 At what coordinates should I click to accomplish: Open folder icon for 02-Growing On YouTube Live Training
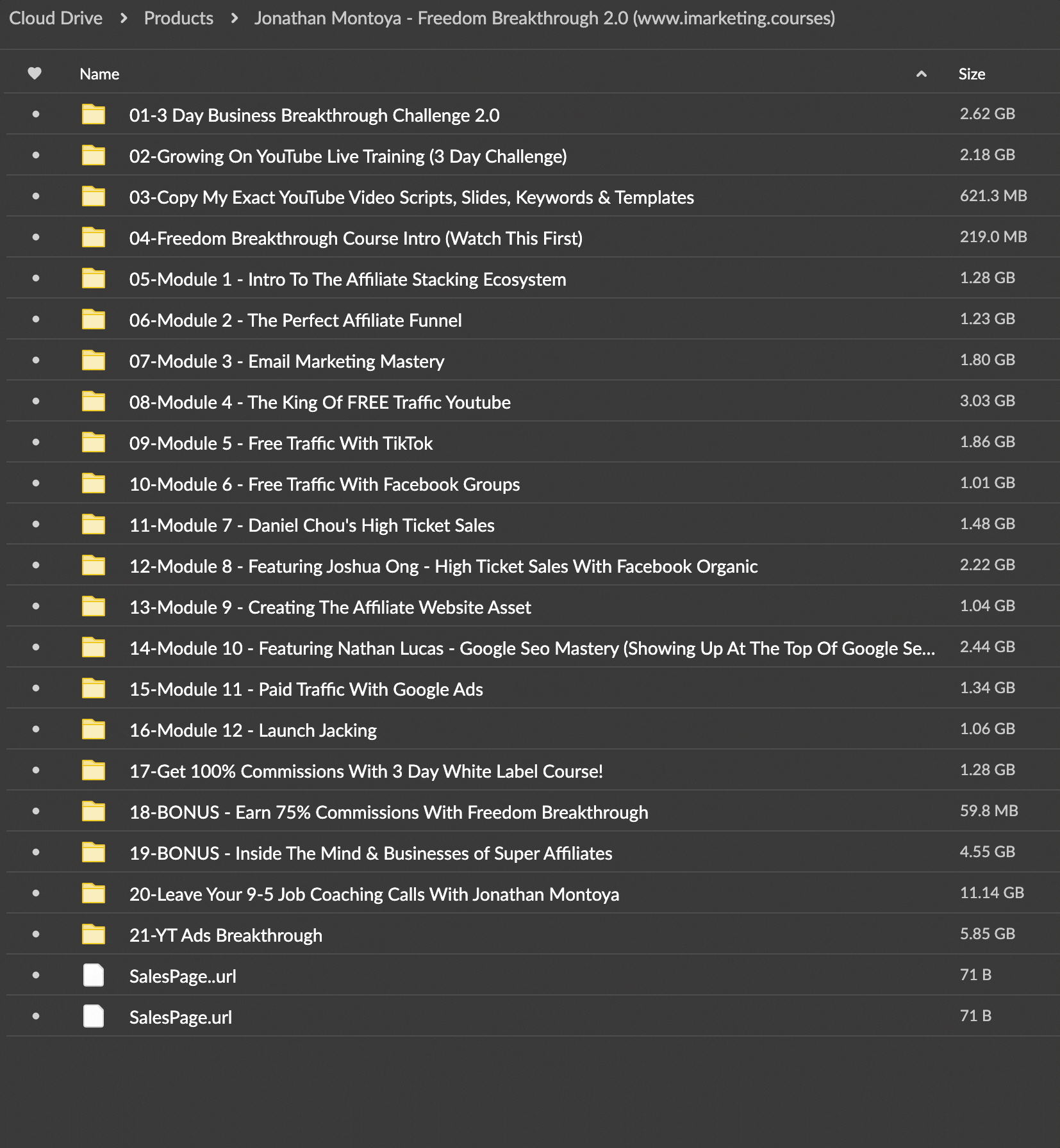point(94,156)
